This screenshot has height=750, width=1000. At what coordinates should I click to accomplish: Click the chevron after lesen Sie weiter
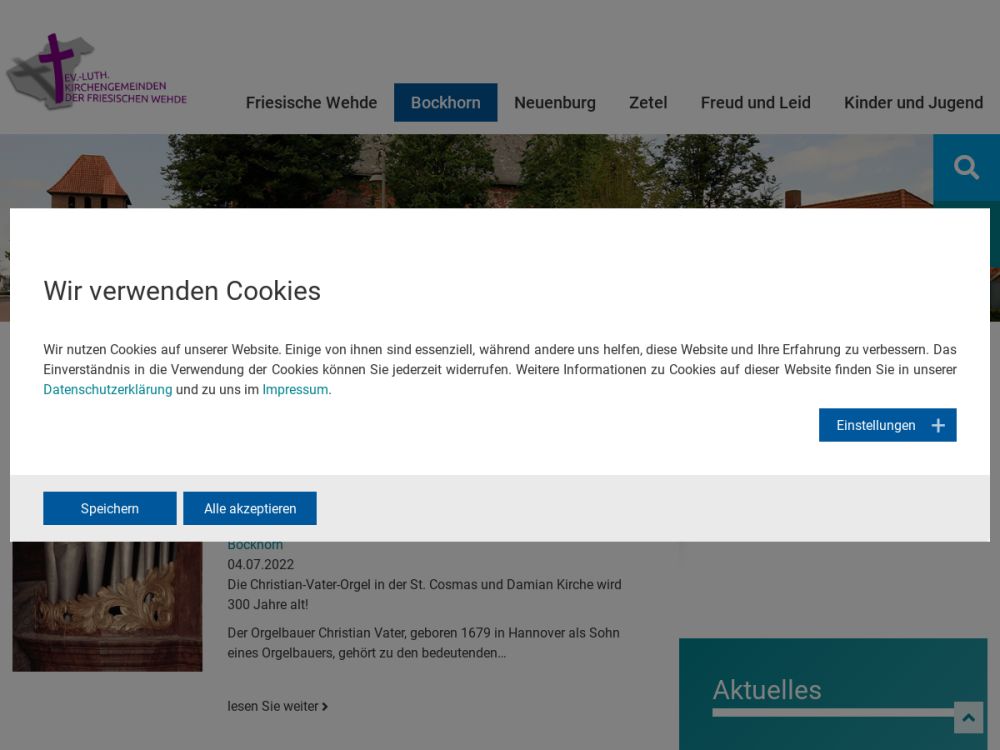click(325, 707)
